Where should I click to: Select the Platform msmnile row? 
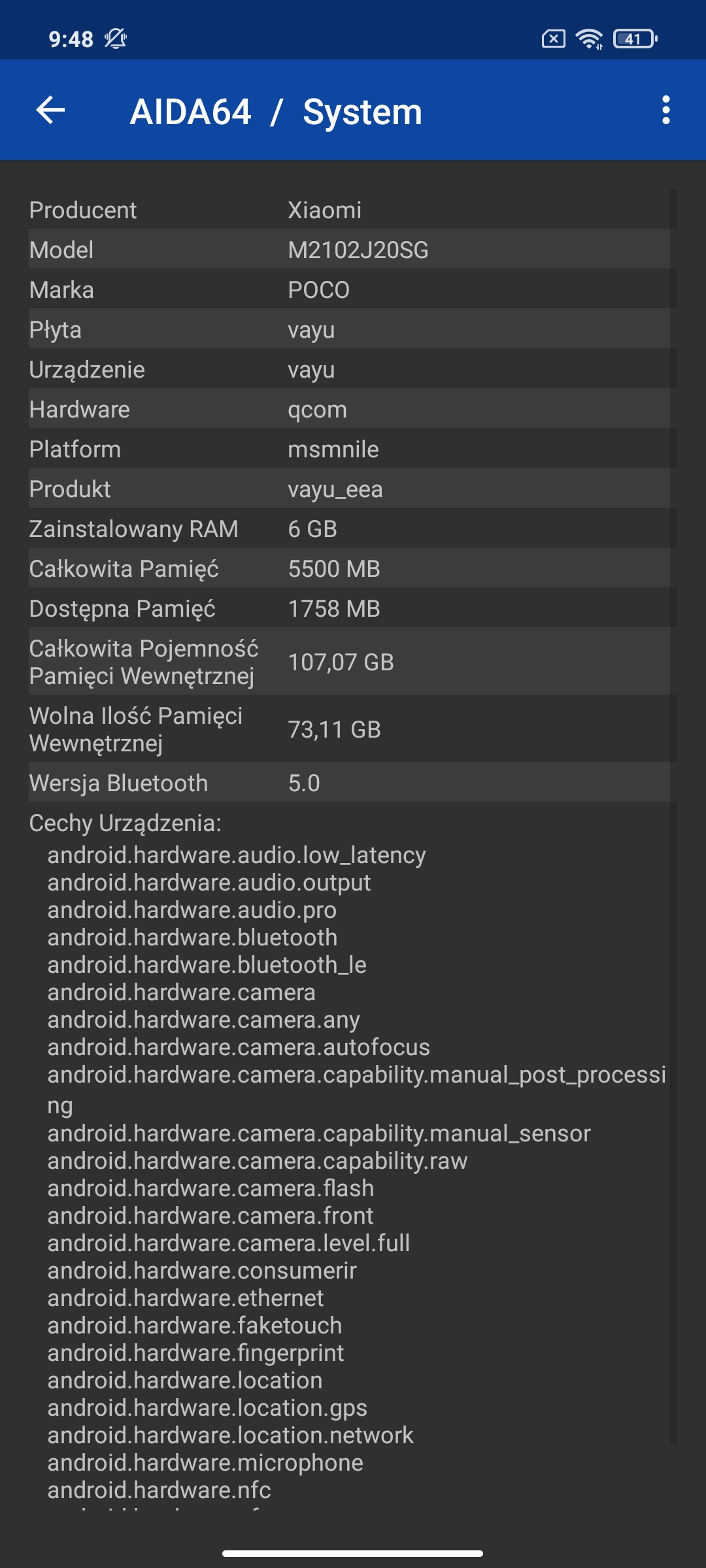tap(349, 449)
